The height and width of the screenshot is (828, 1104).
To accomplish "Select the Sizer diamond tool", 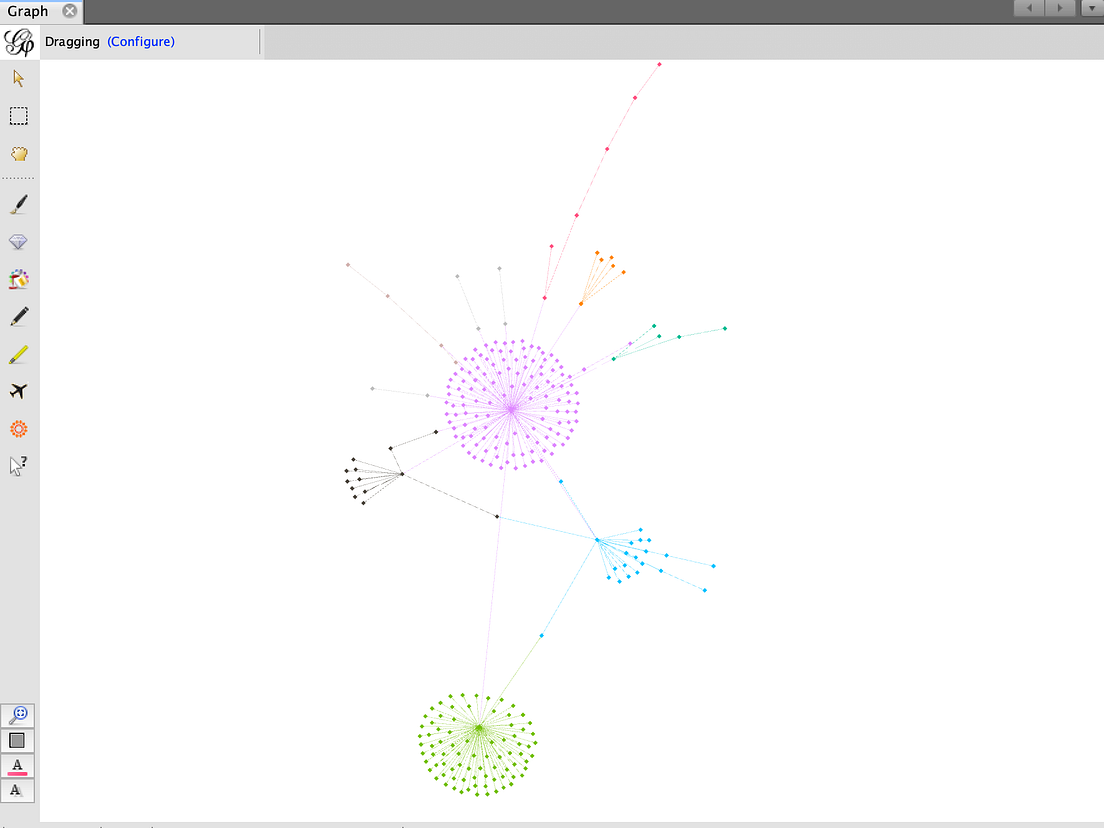I will [18, 241].
